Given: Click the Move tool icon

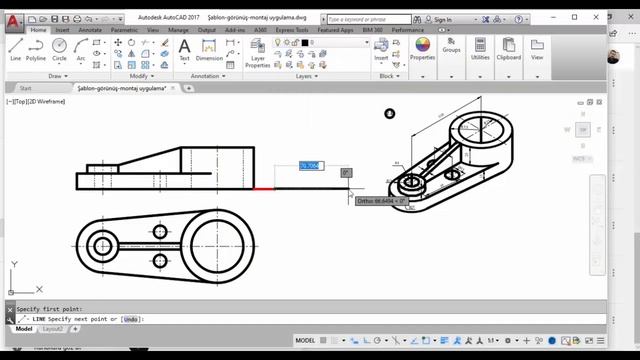Looking at the screenshot, I should (x=118, y=42).
